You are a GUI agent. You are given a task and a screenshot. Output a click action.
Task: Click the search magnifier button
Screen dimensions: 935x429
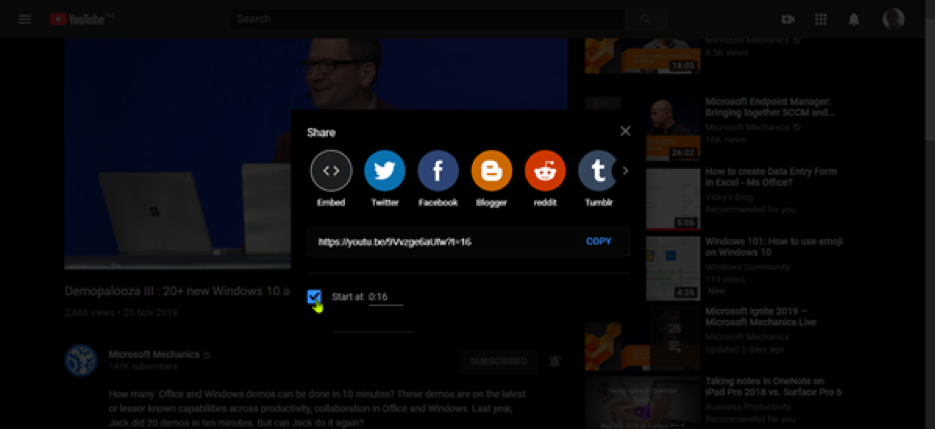(x=646, y=19)
